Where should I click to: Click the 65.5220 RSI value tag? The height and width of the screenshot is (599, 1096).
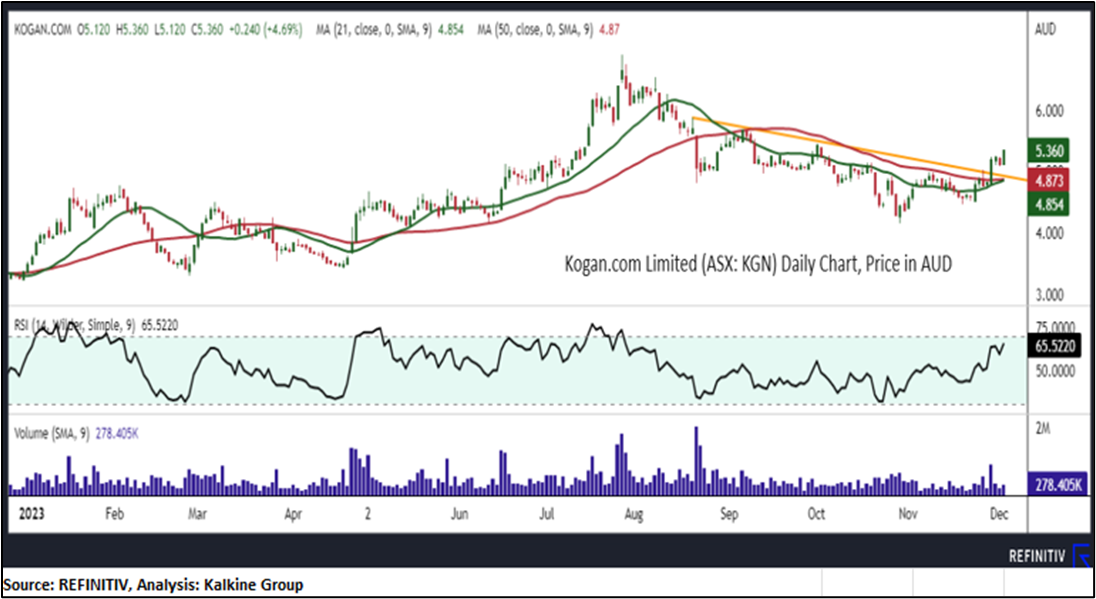[1057, 345]
